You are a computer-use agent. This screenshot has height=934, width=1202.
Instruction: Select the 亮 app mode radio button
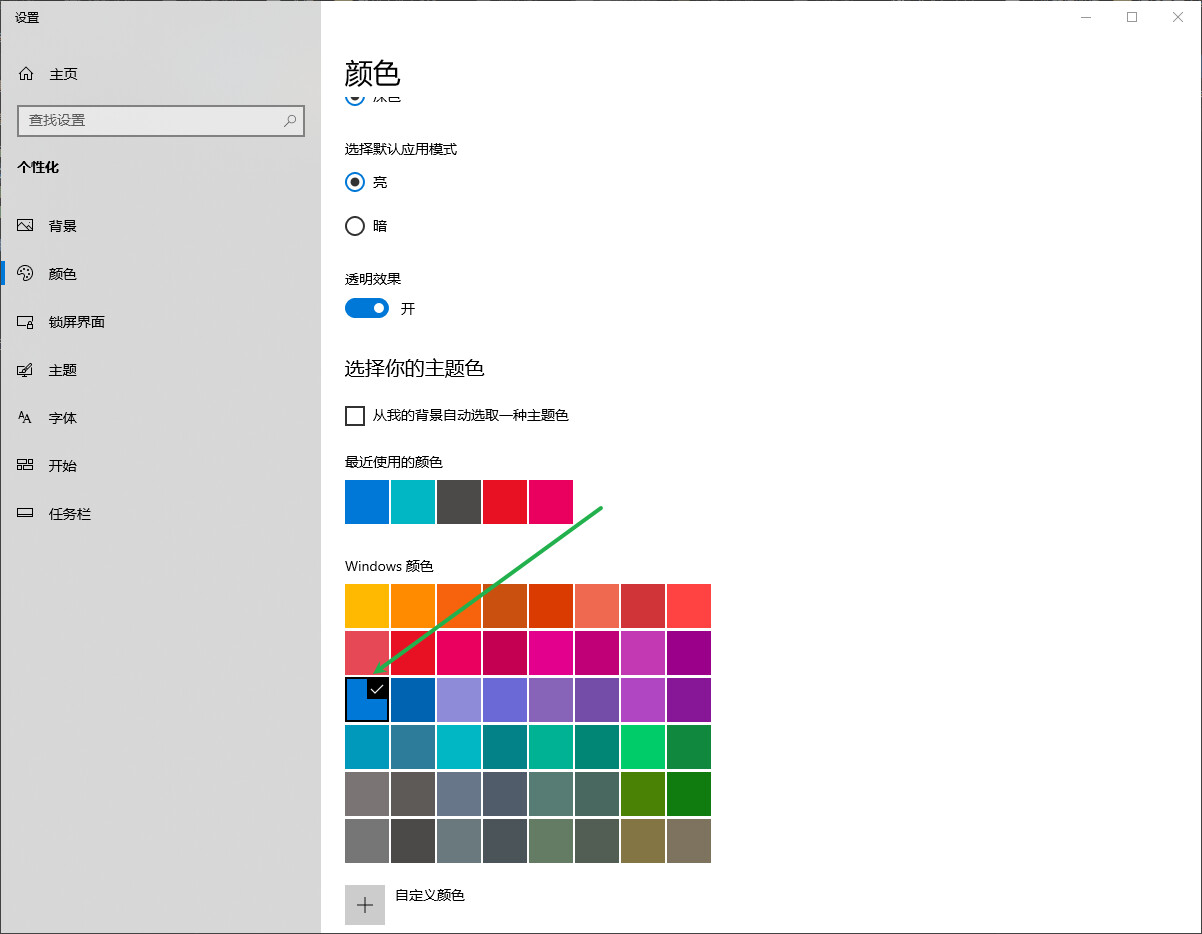coord(355,182)
